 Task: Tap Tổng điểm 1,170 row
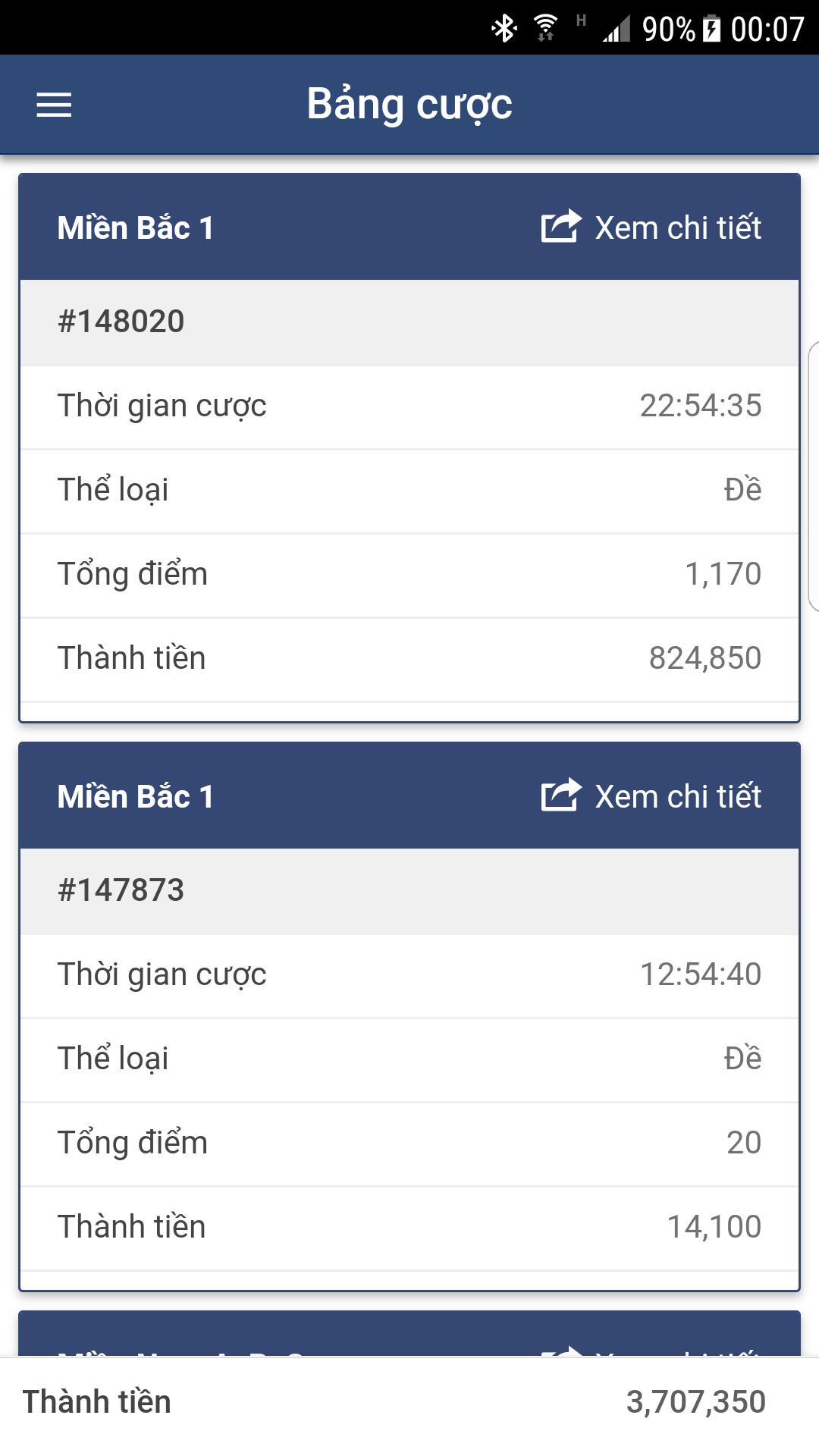click(x=409, y=574)
